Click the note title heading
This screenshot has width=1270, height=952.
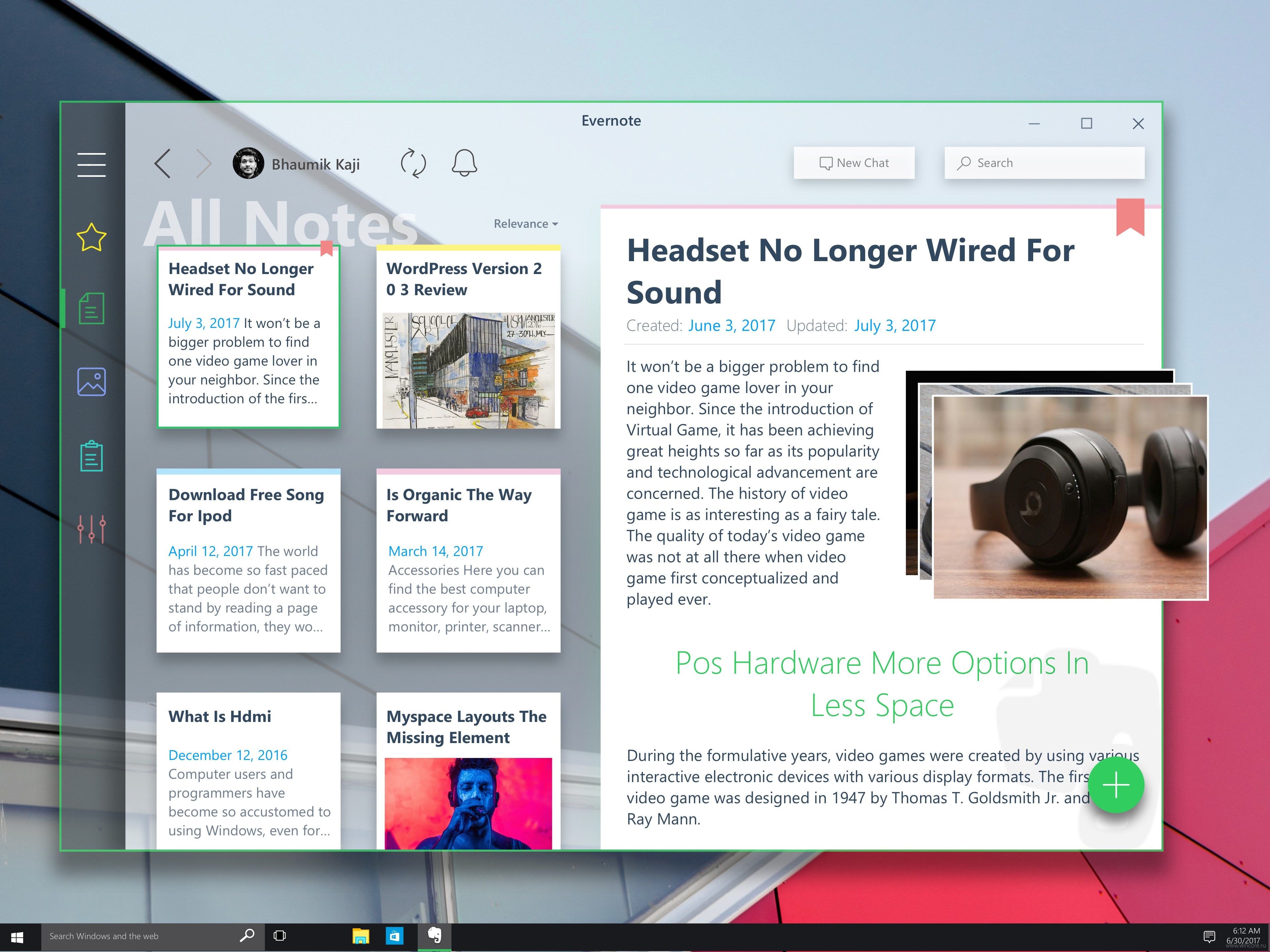click(850, 271)
